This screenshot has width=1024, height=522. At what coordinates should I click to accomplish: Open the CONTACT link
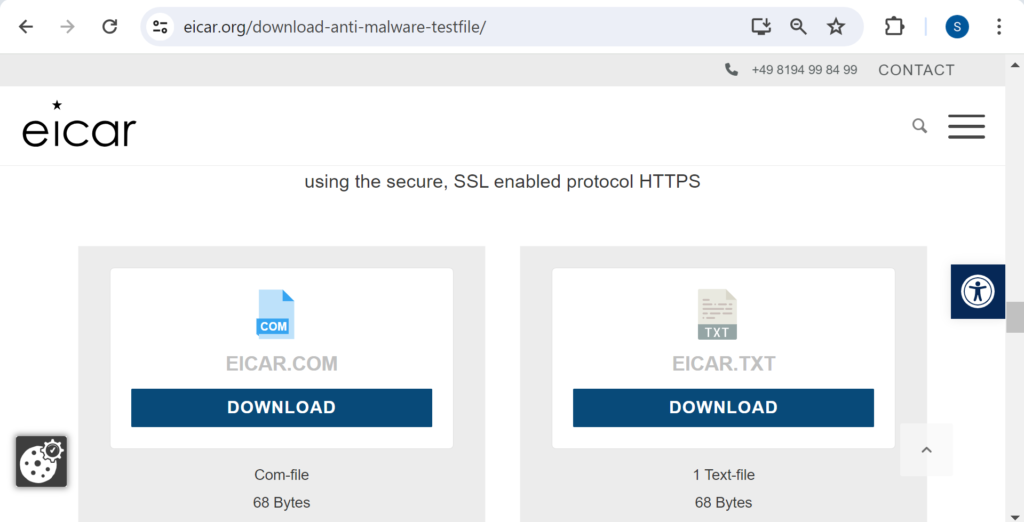tap(916, 70)
